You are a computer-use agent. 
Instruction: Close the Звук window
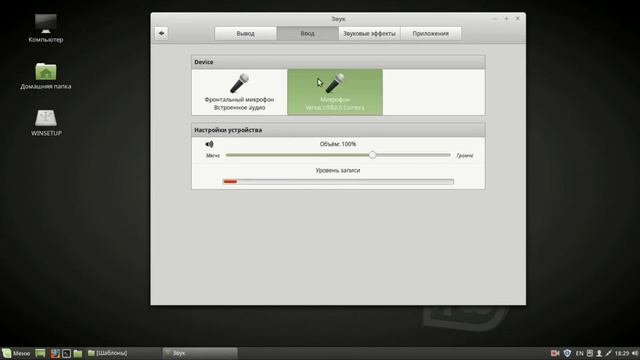pos(518,19)
